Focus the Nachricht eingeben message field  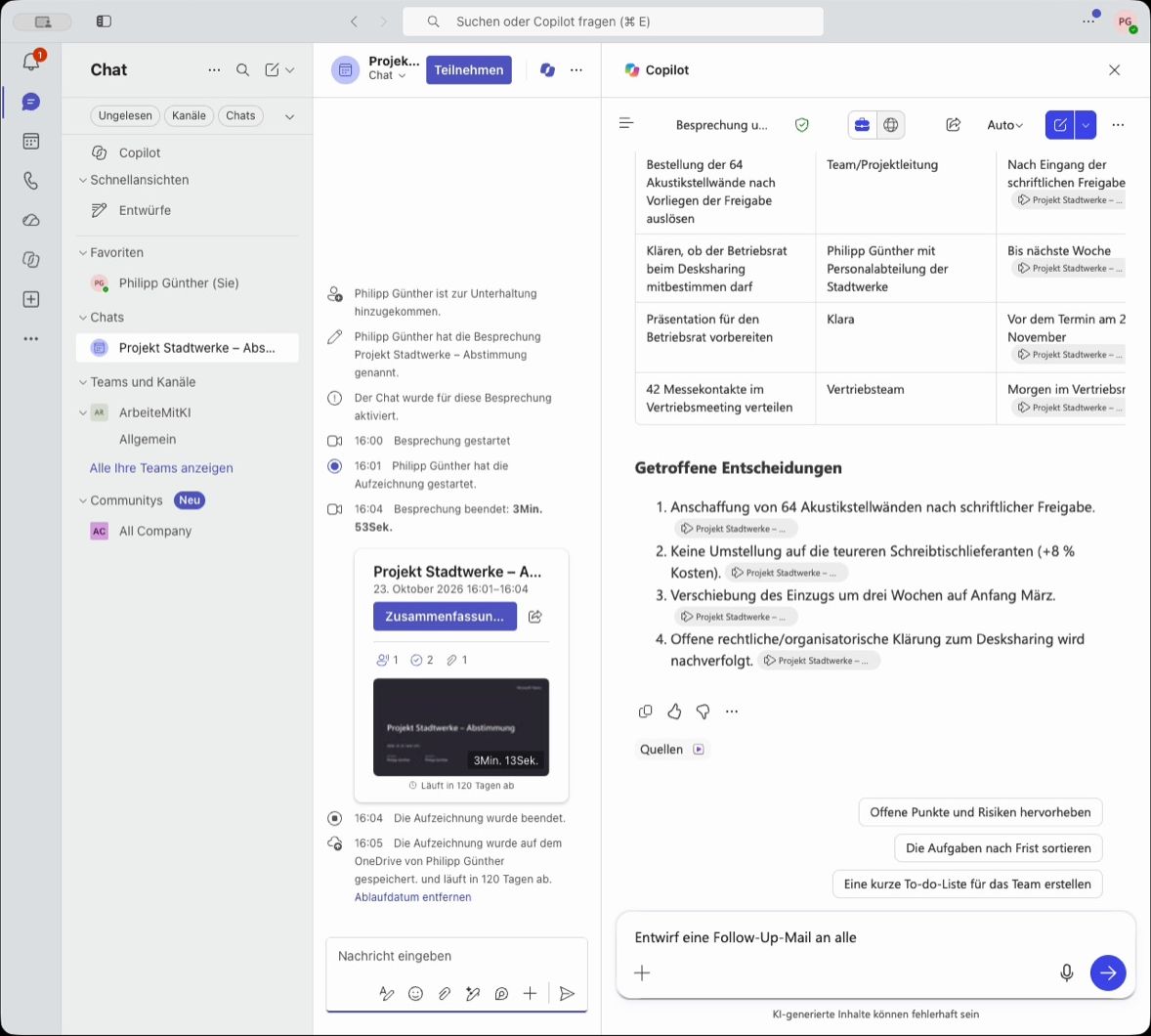[456, 956]
